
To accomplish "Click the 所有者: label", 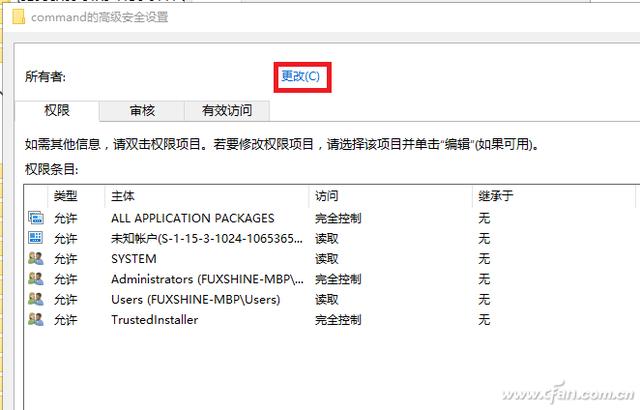I will coord(45,76).
